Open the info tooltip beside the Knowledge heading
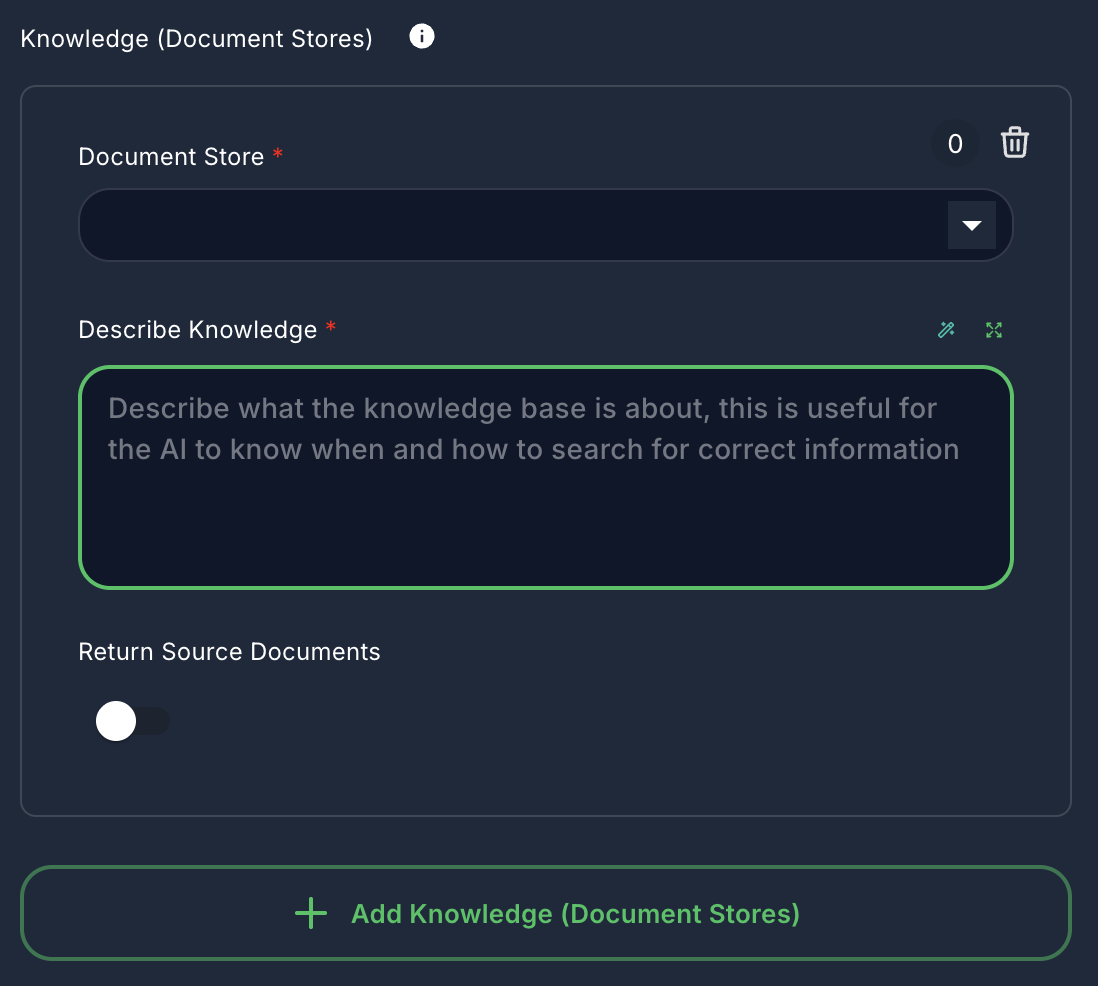This screenshot has width=1098, height=986. pyautogui.click(x=421, y=36)
